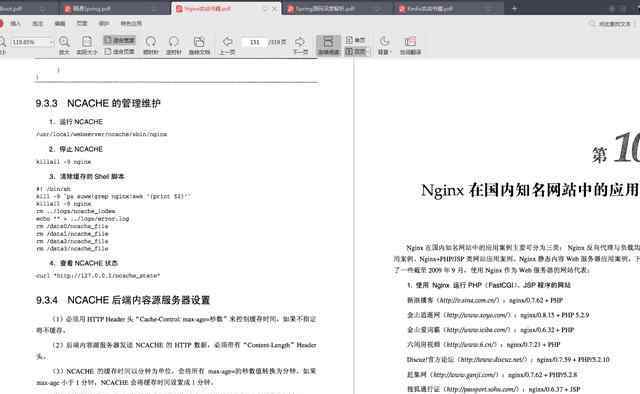Click the 'rm ../logs/ncache_index' script line
The height and width of the screenshot is (394, 640).
click(76, 211)
